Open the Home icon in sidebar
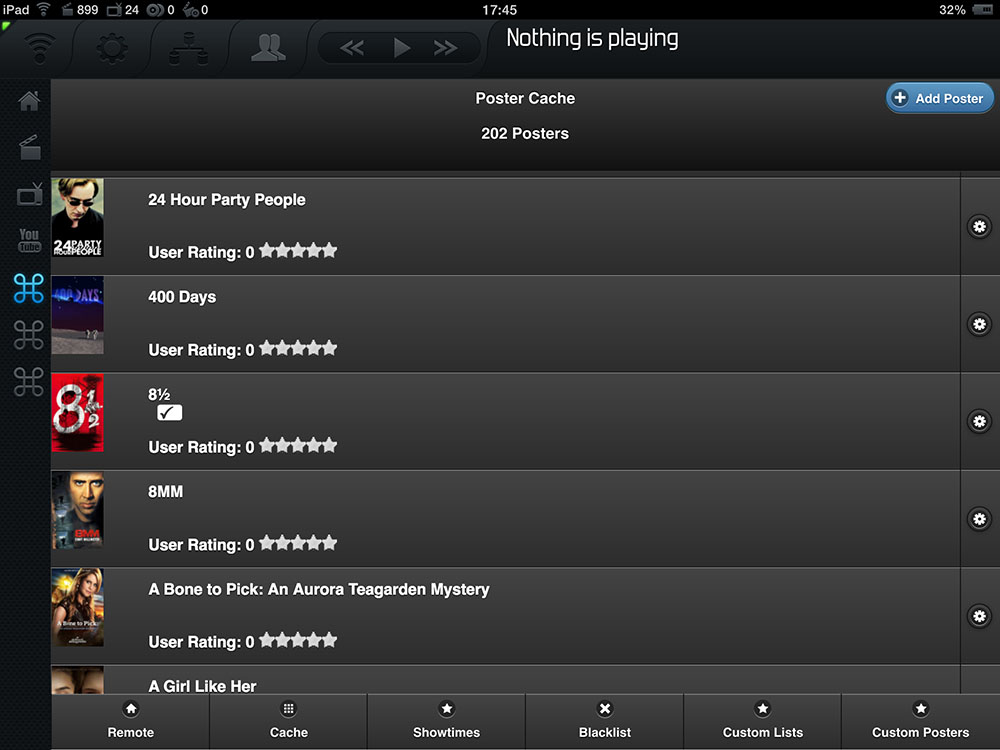The width and height of the screenshot is (1000, 750). 29,100
